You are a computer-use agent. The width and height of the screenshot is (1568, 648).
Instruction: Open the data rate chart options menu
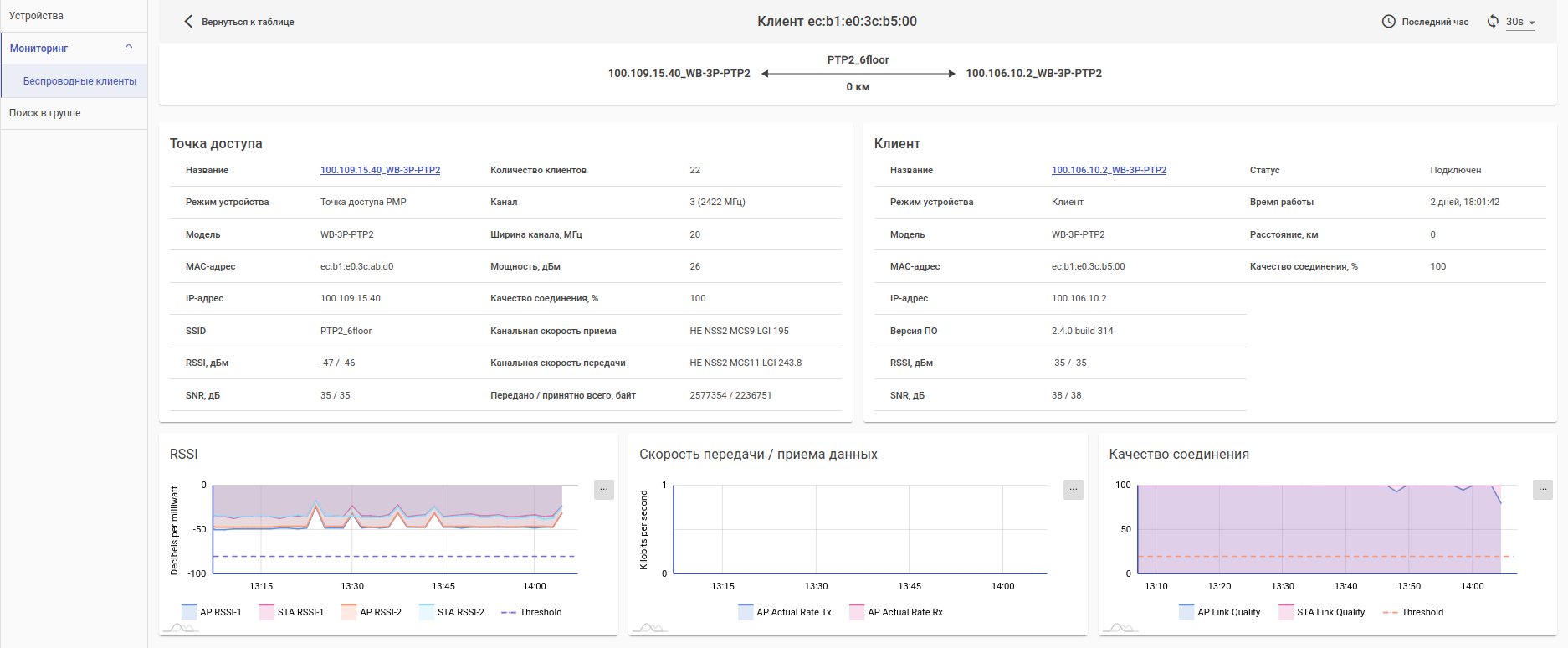pyautogui.click(x=1073, y=489)
